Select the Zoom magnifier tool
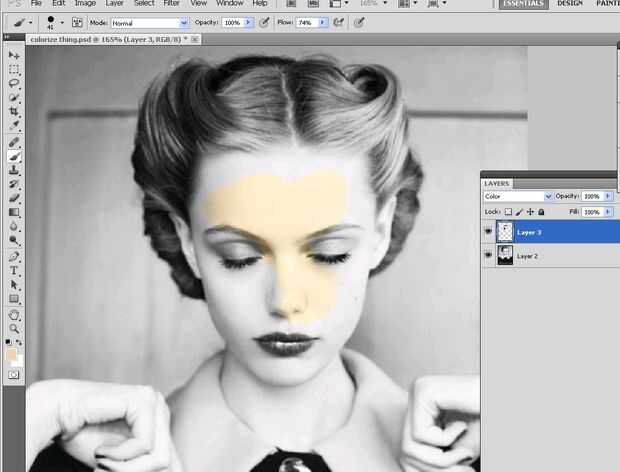The width and height of the screenshot is (620, 472). 14,328
